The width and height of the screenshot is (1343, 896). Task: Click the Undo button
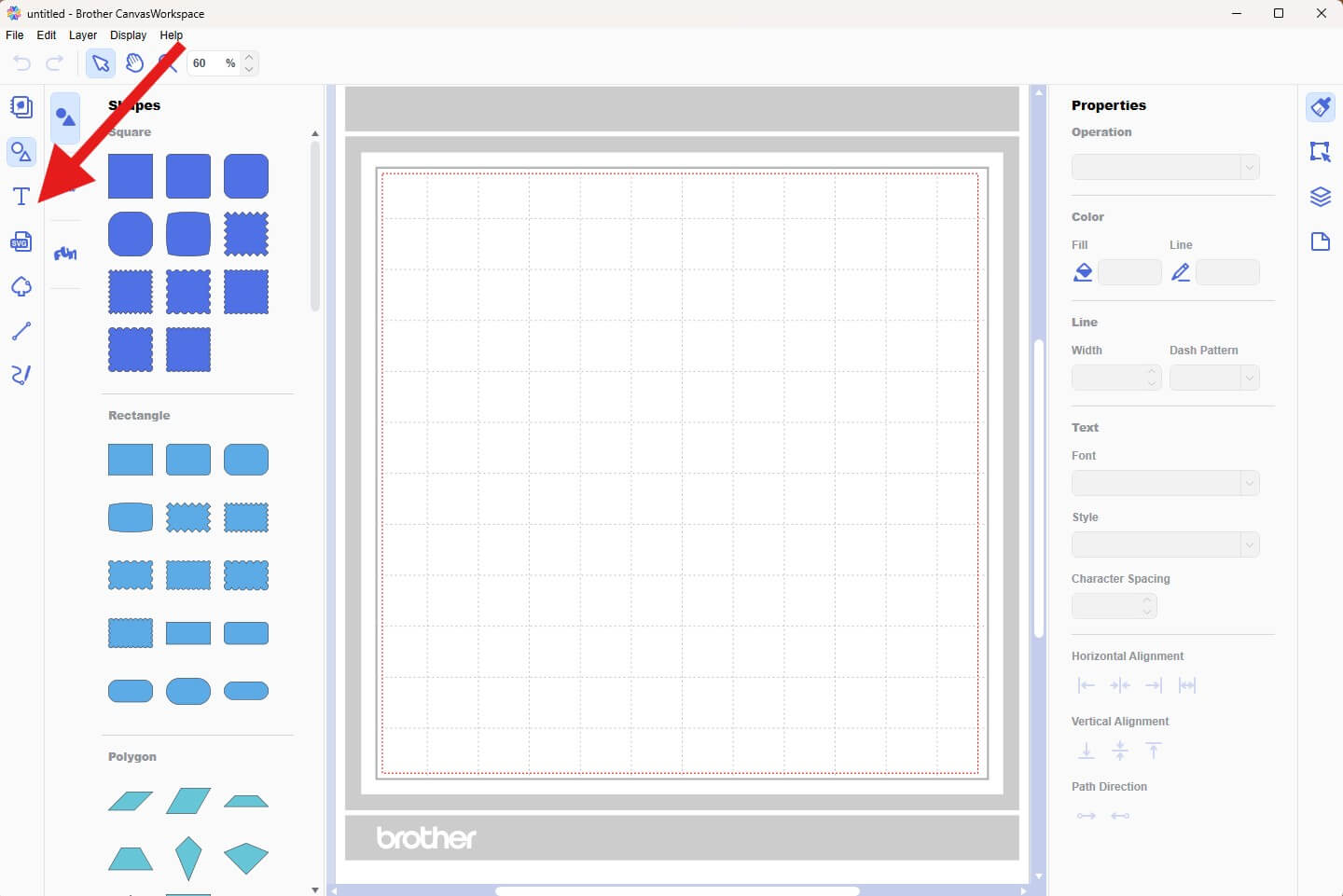21,62
